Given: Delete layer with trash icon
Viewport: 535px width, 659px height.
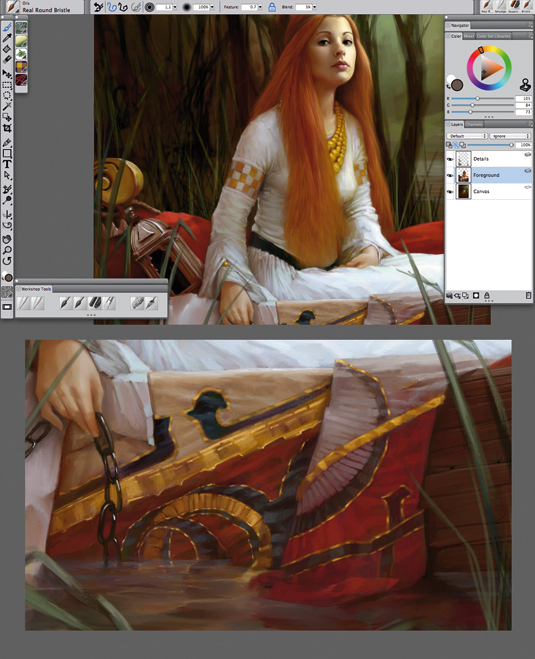Looking at the screenshot, I should (528, 295).
